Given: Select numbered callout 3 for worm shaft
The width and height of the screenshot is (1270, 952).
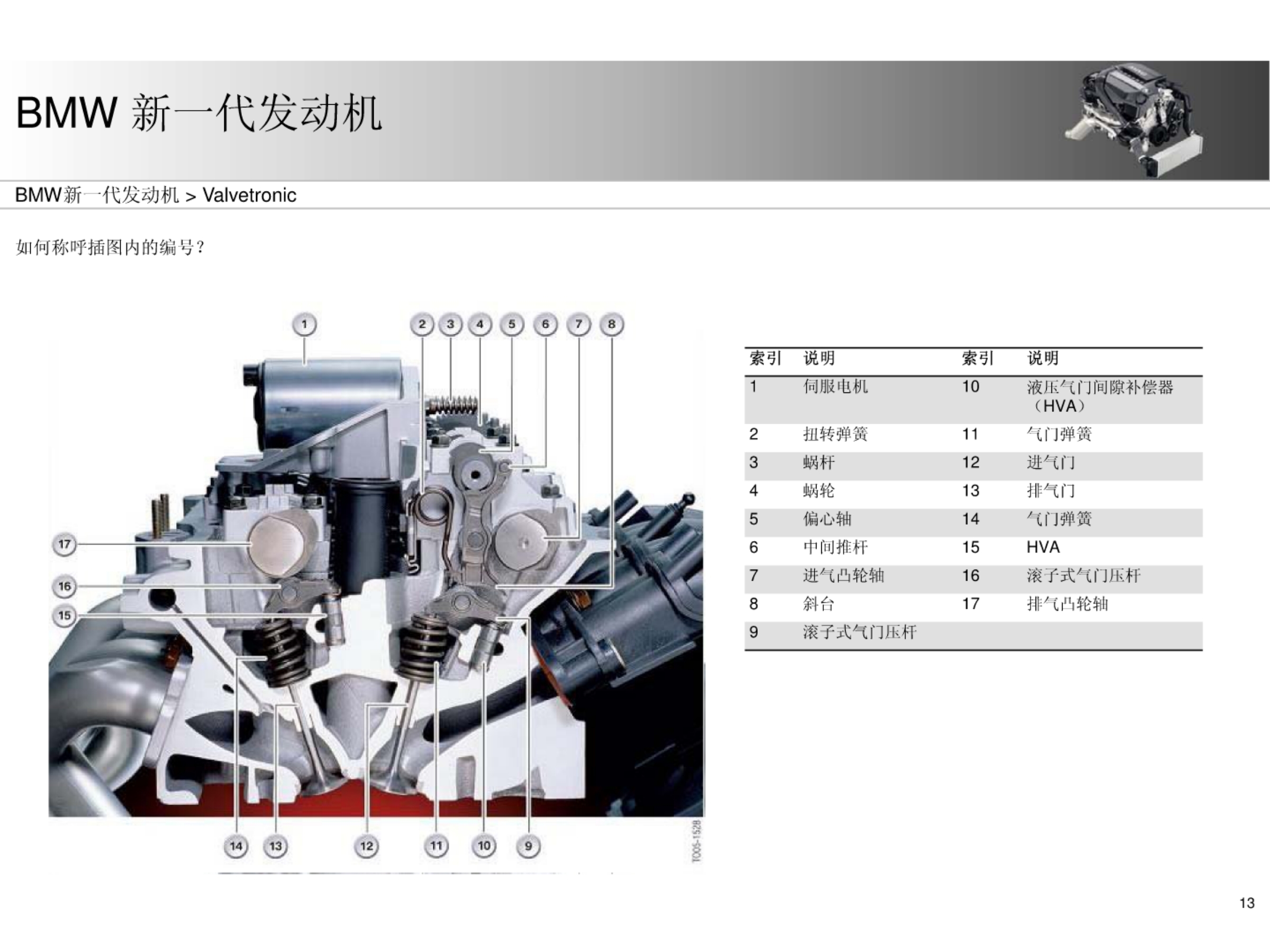Looking at the screenshot, I should click(x=451, y=324).
